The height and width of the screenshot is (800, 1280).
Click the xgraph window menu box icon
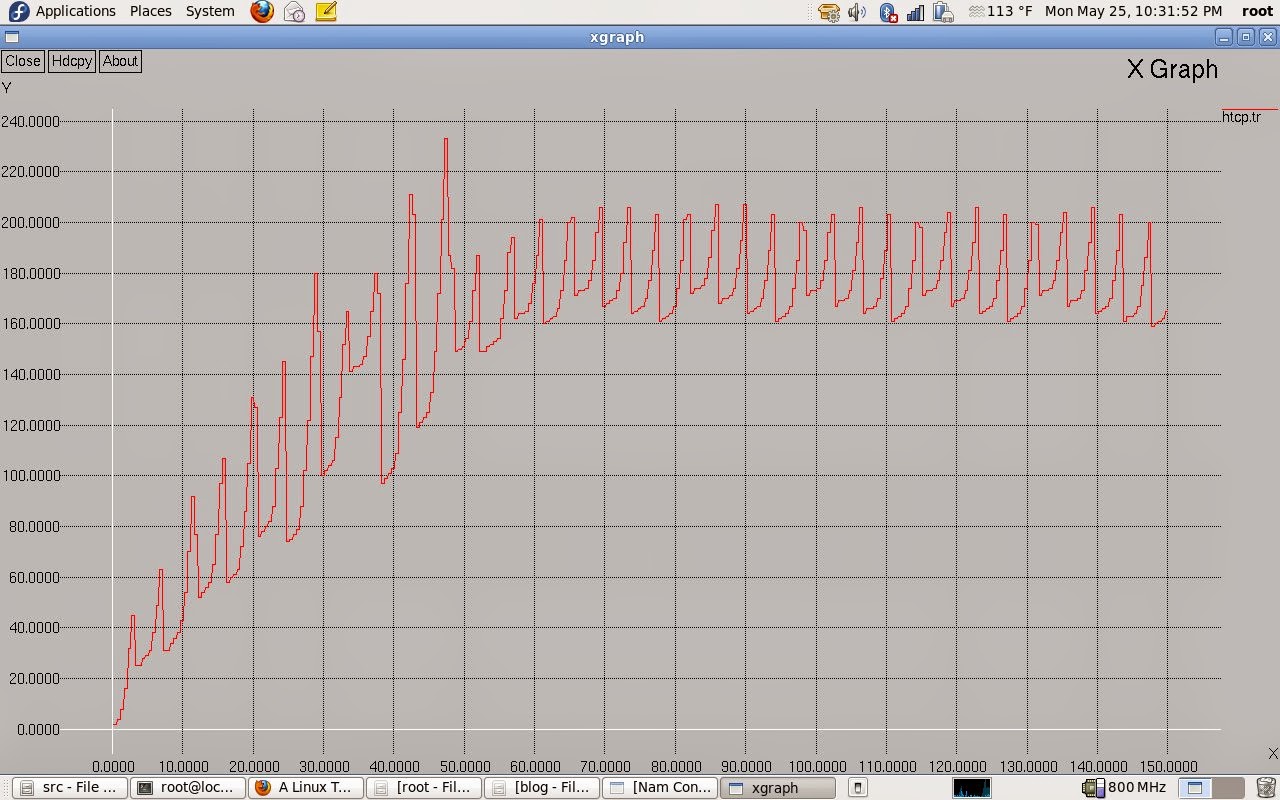click(x=10, y=36)
